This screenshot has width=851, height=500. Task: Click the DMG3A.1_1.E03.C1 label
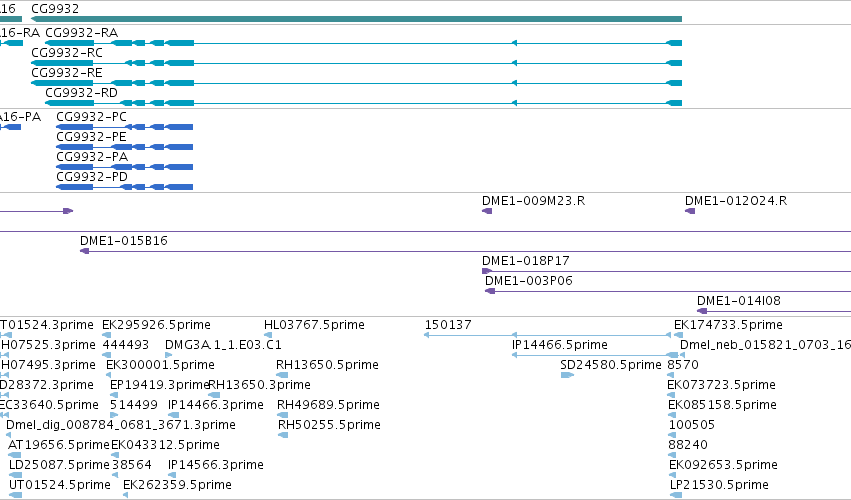(x=223, y=345)
